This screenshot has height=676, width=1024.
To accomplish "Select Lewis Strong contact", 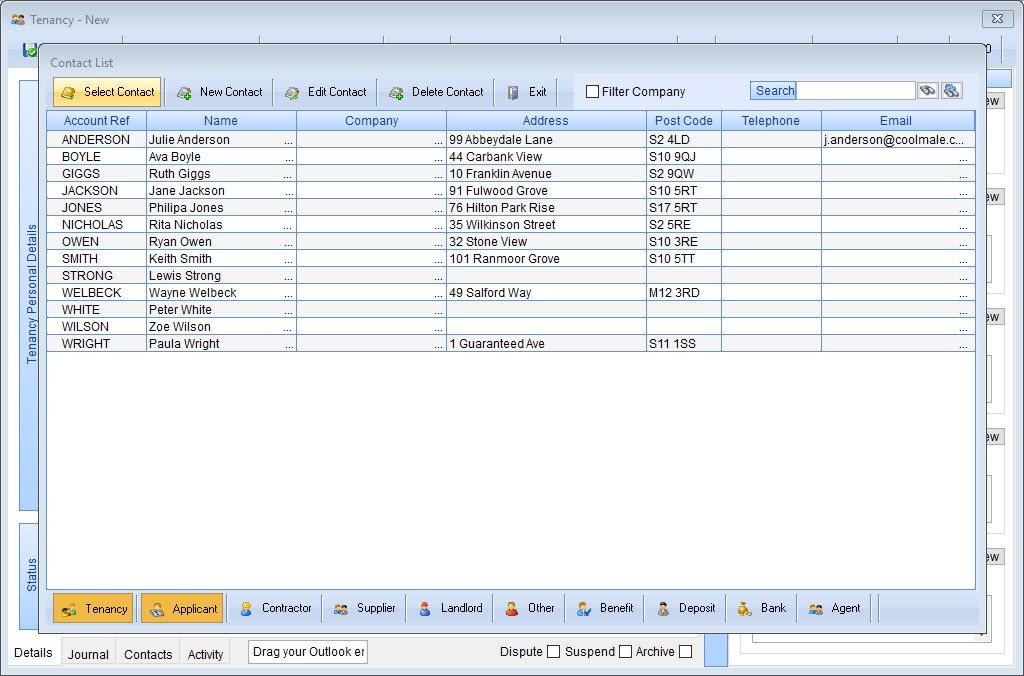I will coord(185,276).
